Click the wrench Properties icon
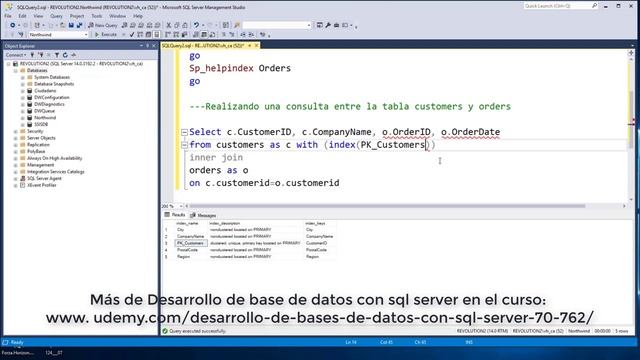This screenshot has height=360, width=640. coord(328,25)
